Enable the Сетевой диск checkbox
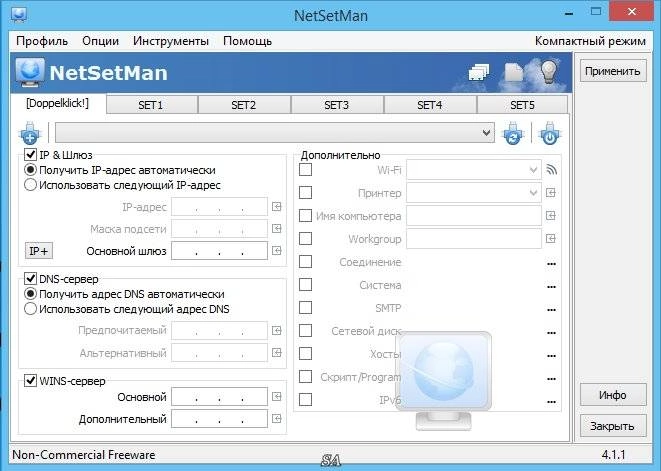The height and width of the screenshot is (471, 661). click(305, 330)
